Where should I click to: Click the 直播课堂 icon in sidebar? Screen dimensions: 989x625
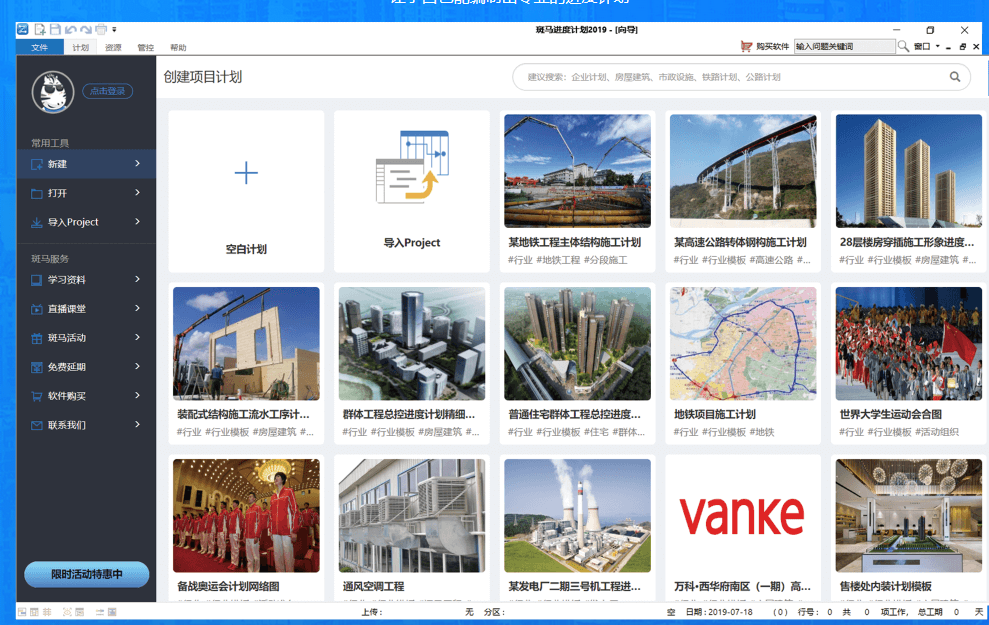[37, 309]
